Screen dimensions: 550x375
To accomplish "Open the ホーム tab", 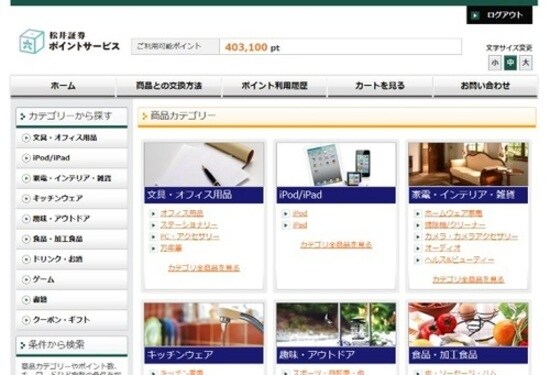I will pos(63,86).
